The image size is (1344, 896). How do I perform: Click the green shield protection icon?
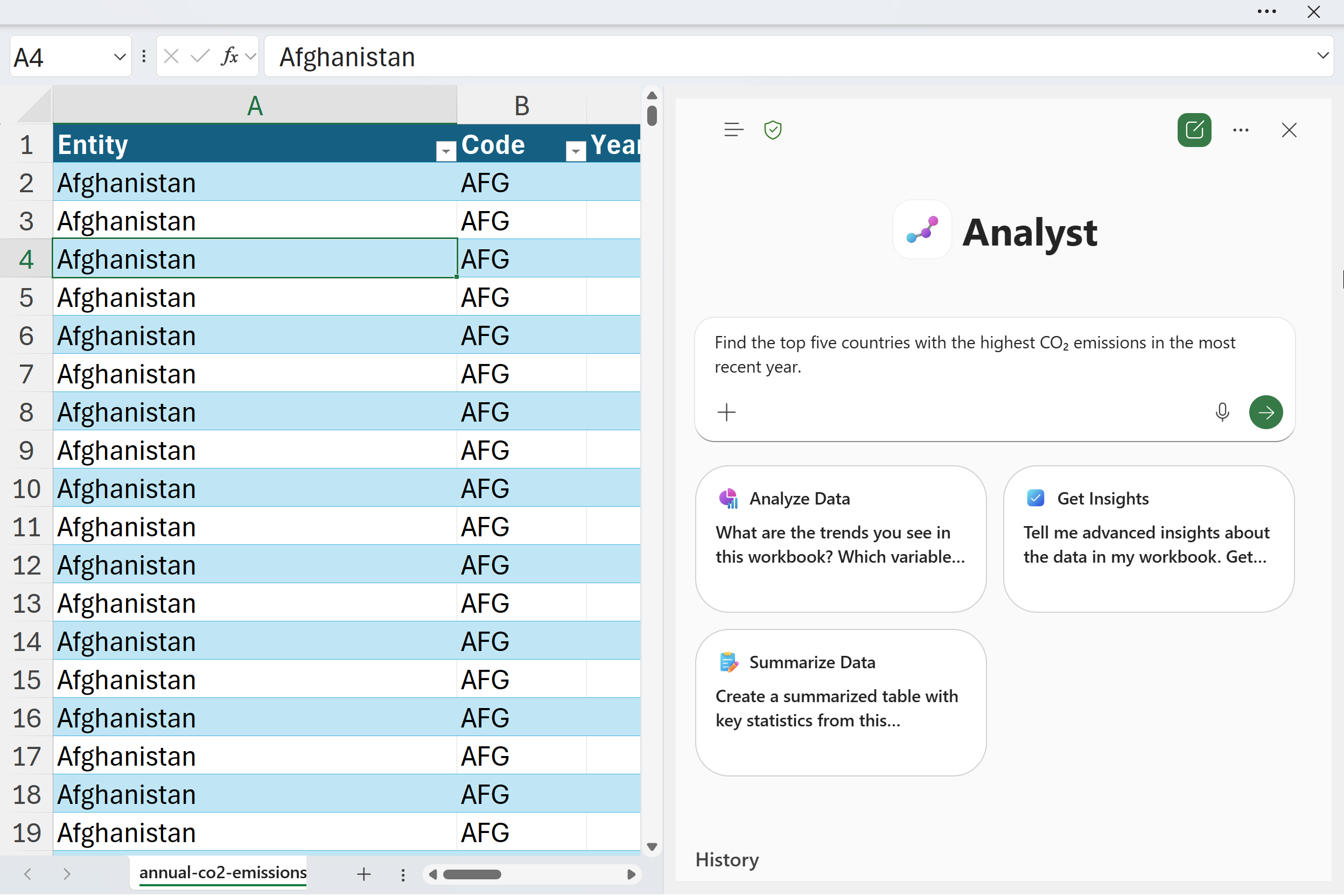773,130
